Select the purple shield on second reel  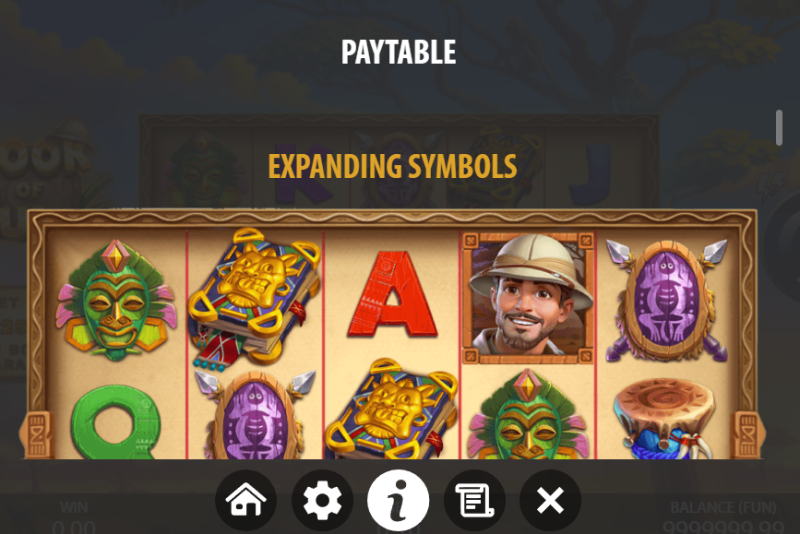[254, 415]
